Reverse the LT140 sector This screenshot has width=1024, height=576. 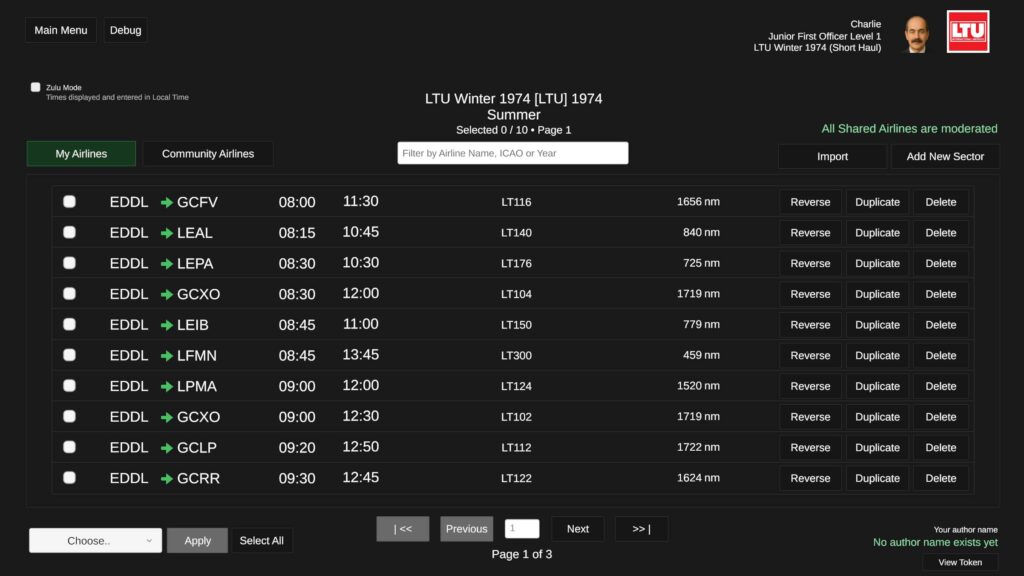tap(810, 232)
